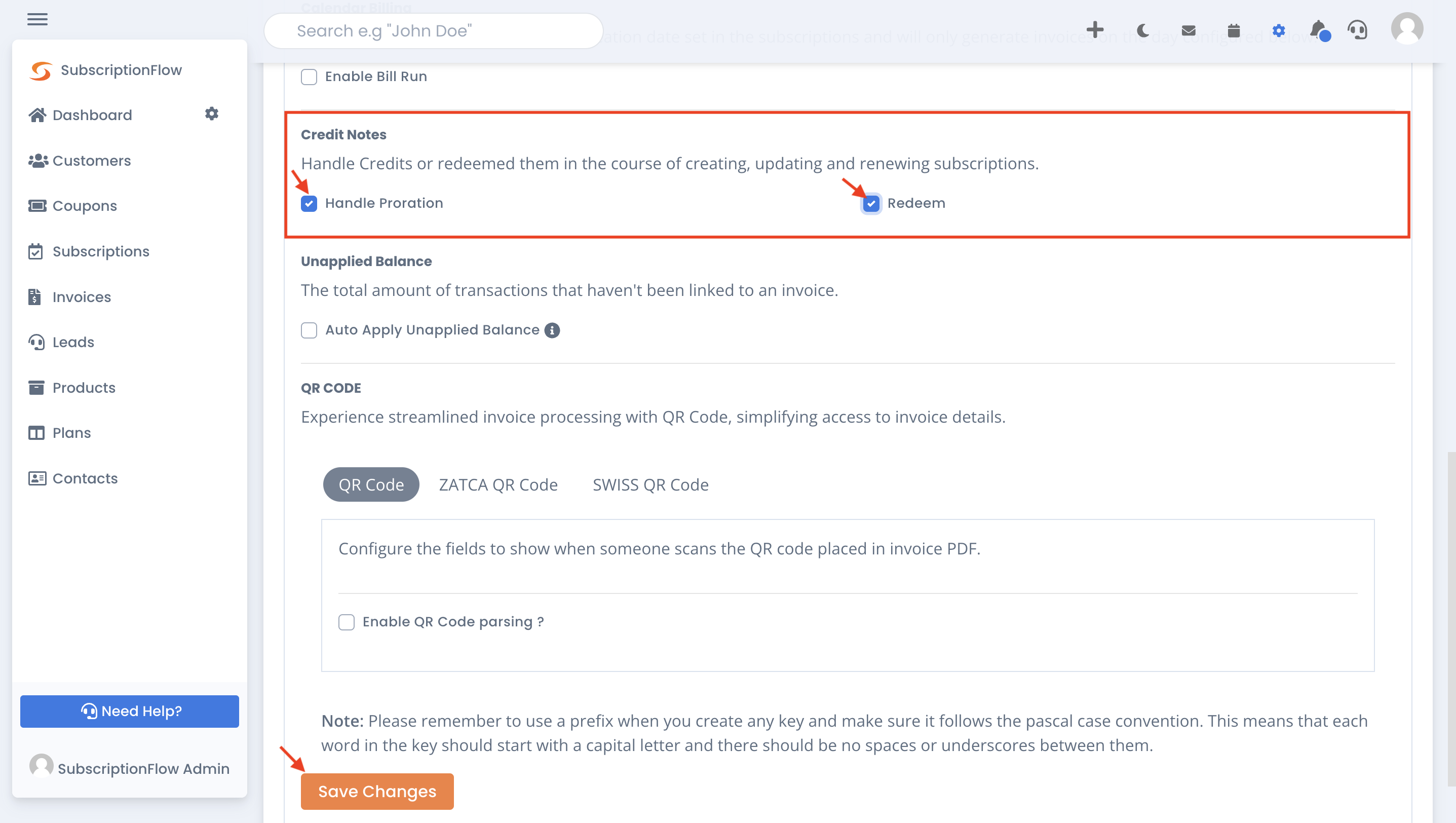Image resolution: width=1456 pixels, height=823 pixels.
Task: Switch to the ZATCA QR Code tab
Action: click(x=498, y=484)
